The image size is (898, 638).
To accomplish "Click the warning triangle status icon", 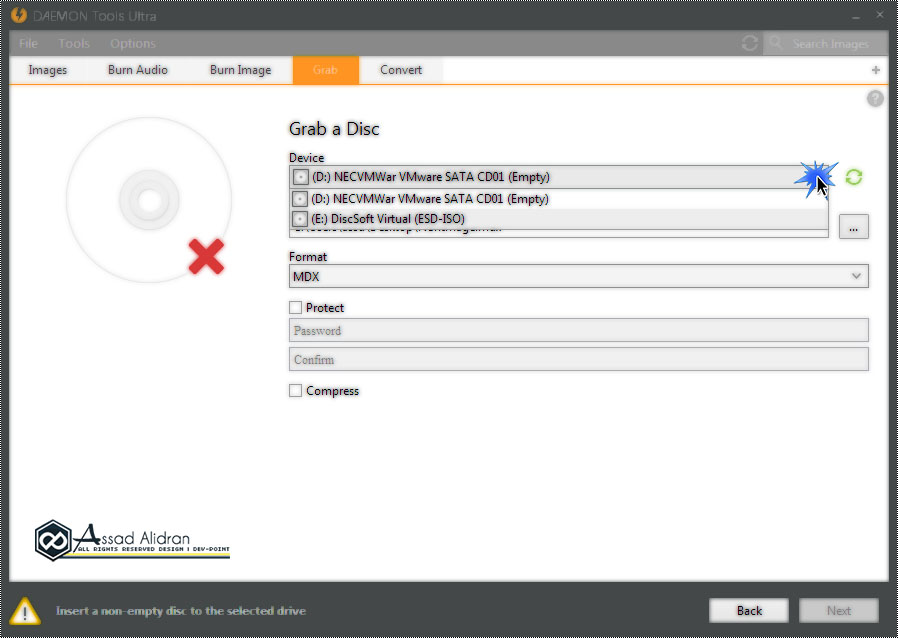I will pyautogui.click(x=25, y=611).
